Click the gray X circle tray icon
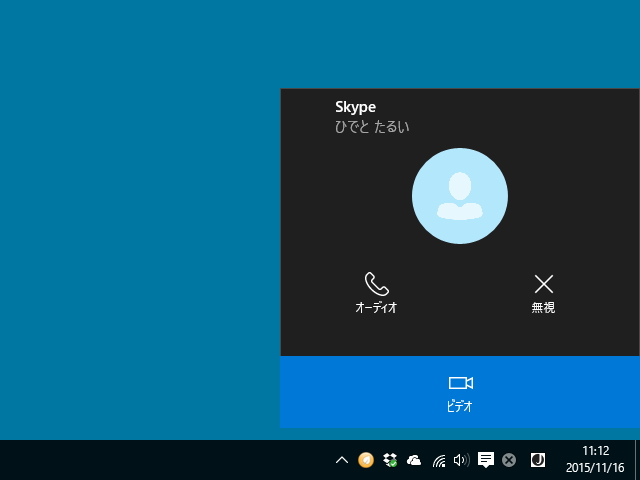The width and height of the screenshot is (640, 480). tap(509, 460)
